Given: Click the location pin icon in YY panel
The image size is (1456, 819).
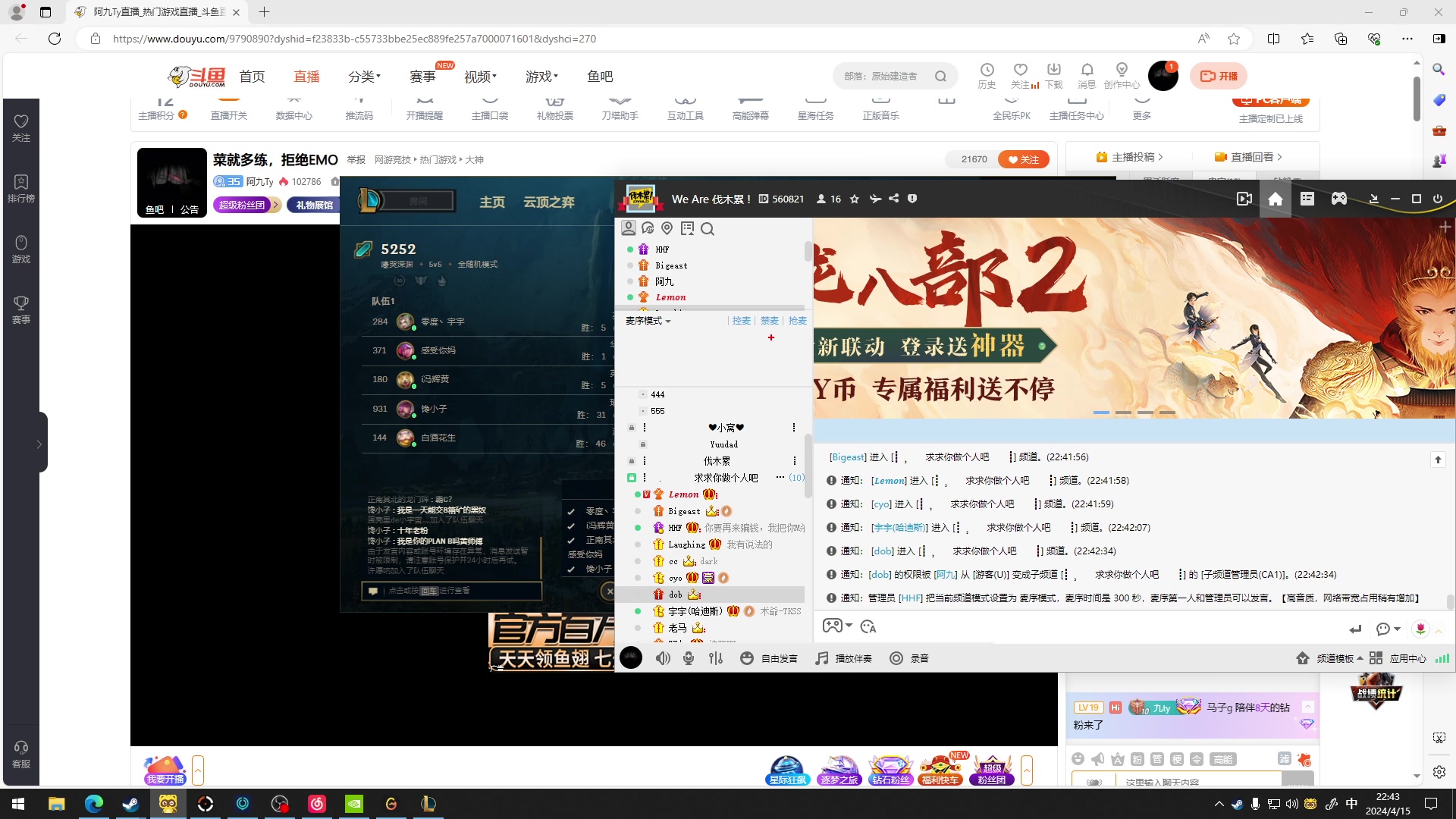Looking at the screenshot, I should click(667, 228).
